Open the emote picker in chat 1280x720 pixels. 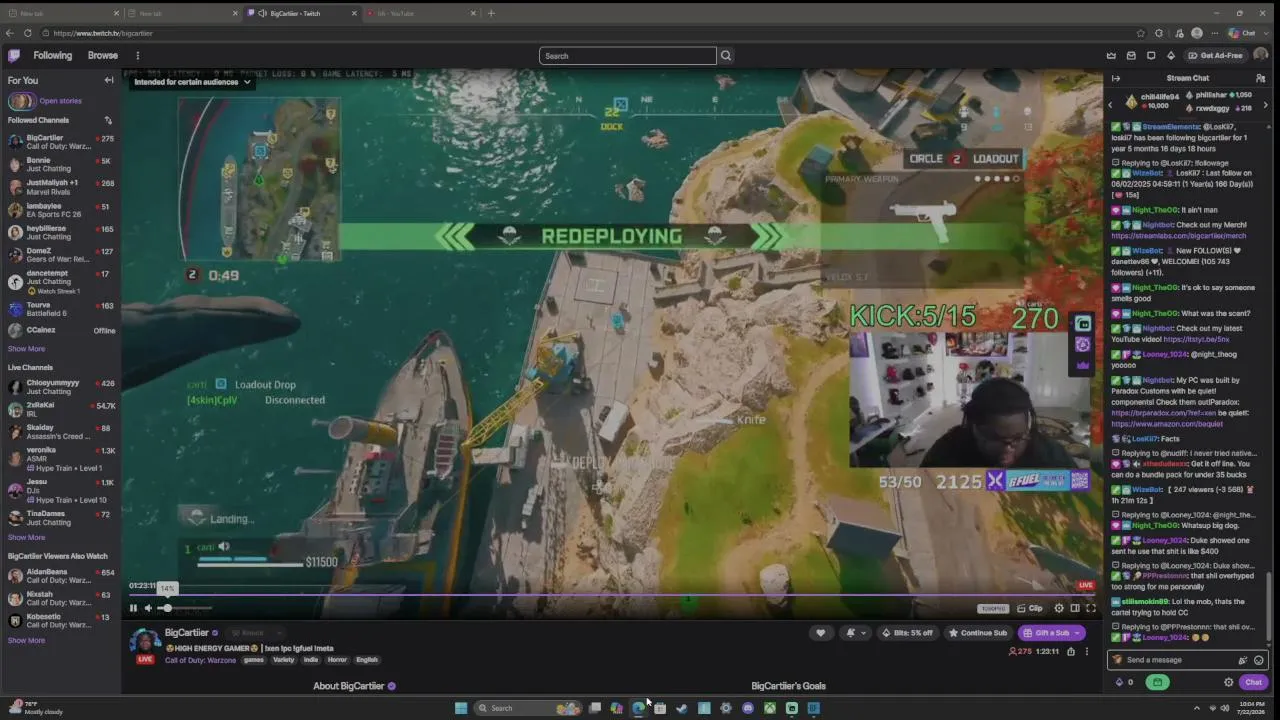1259,660
